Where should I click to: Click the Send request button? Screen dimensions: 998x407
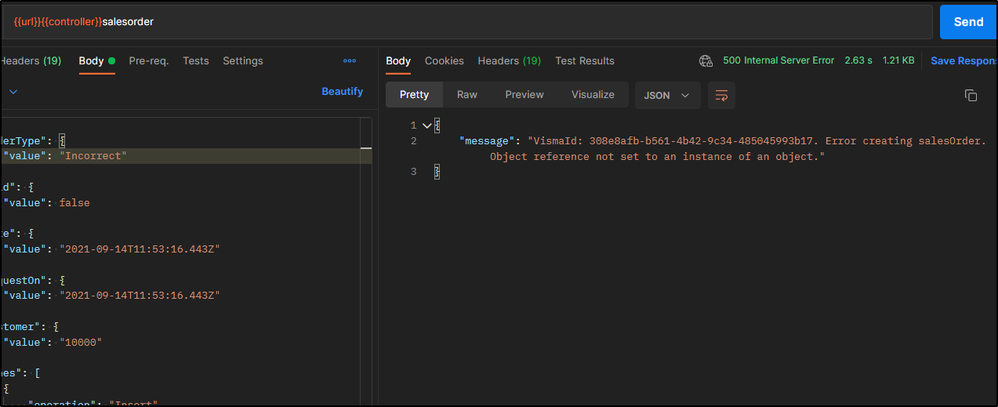click(967, 22)
